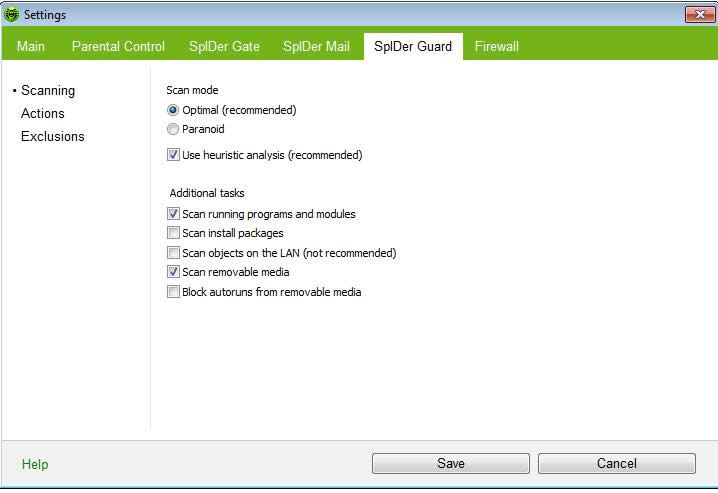Uncheck Scan running programs and modules
718x493 pixels.
(x=174, y=214)
